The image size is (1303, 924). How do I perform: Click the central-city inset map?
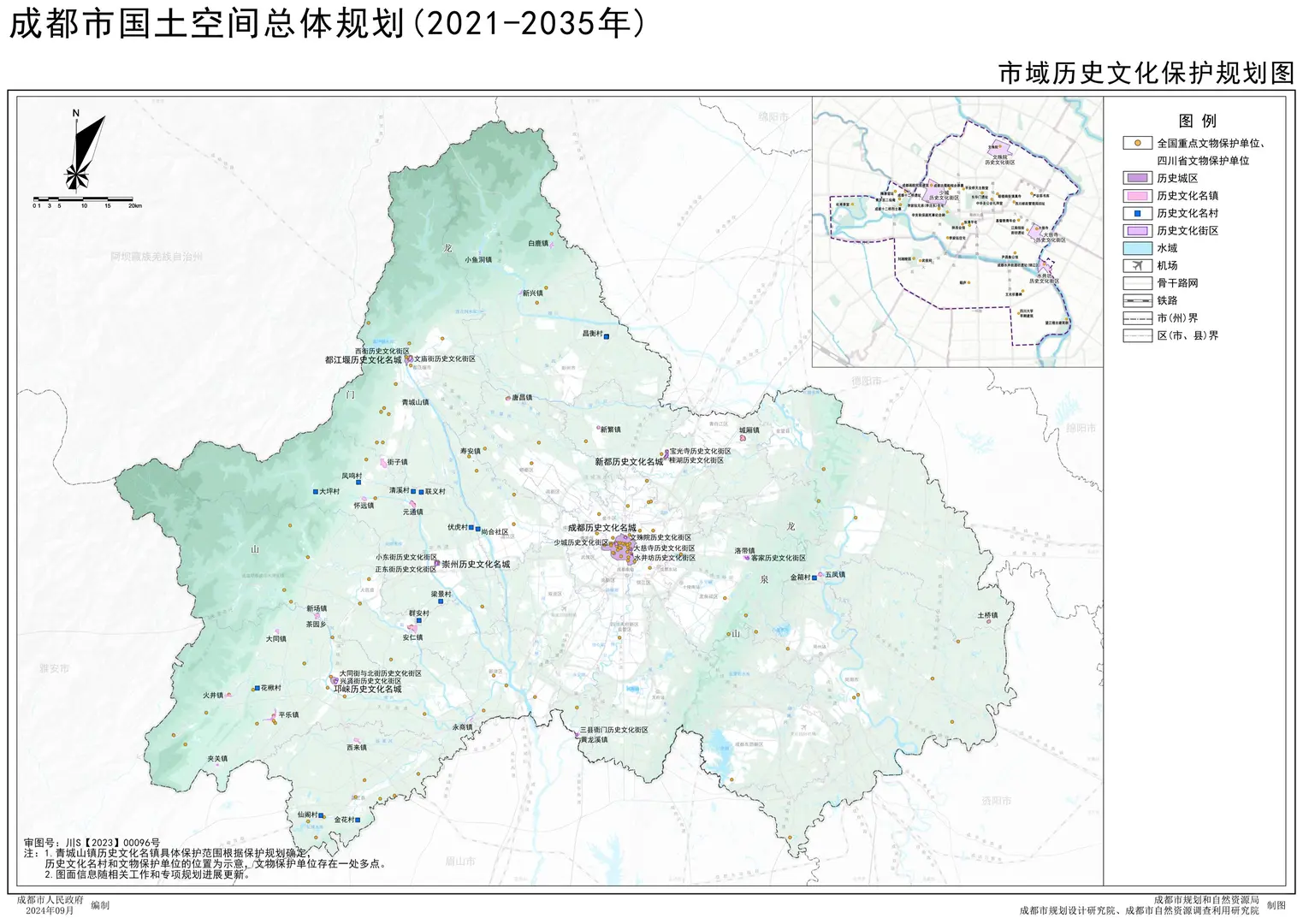pyautogui.click(x=957, y=231)
